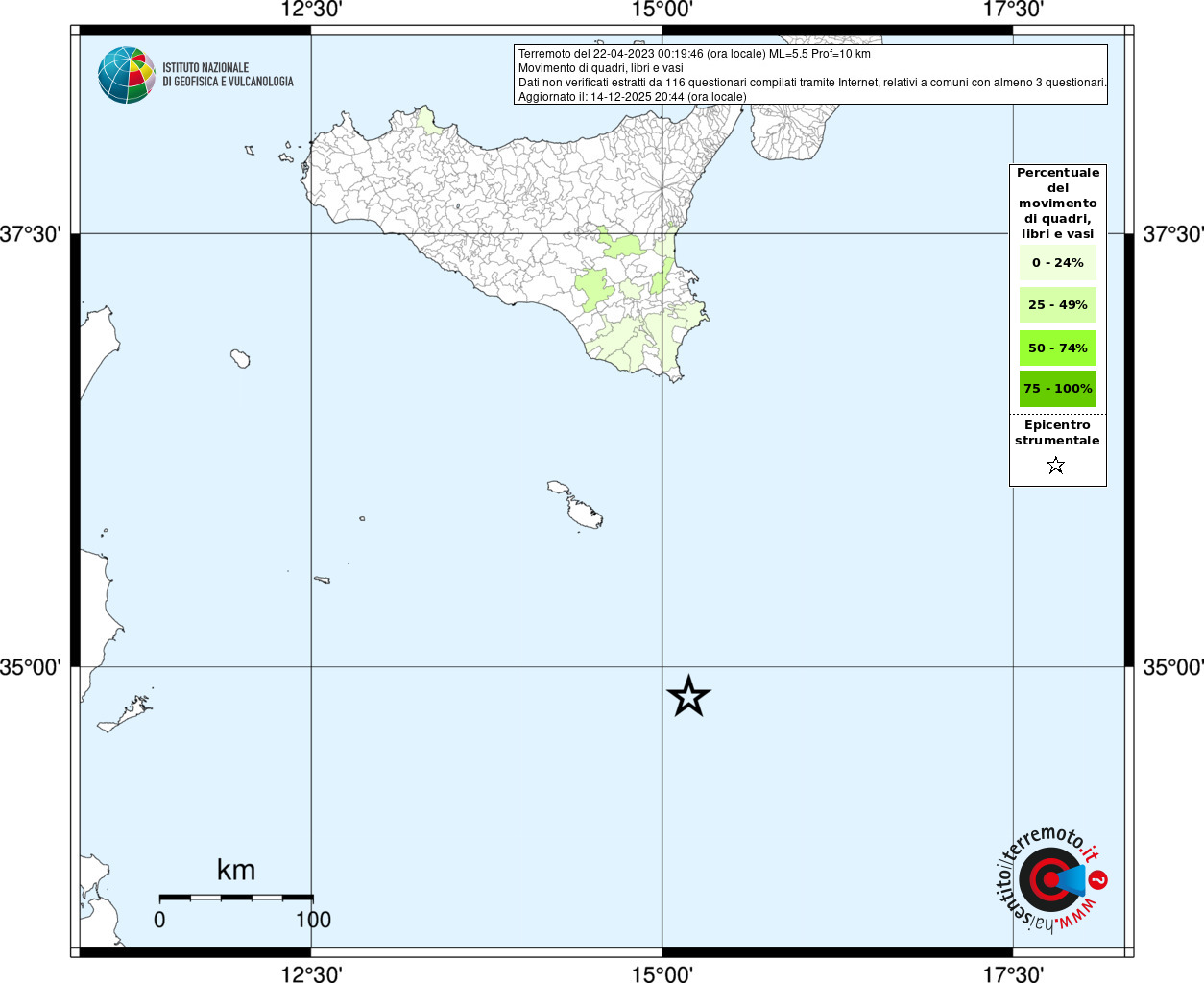Click the bottom 17°30' longitude label

click(1013, 974)
